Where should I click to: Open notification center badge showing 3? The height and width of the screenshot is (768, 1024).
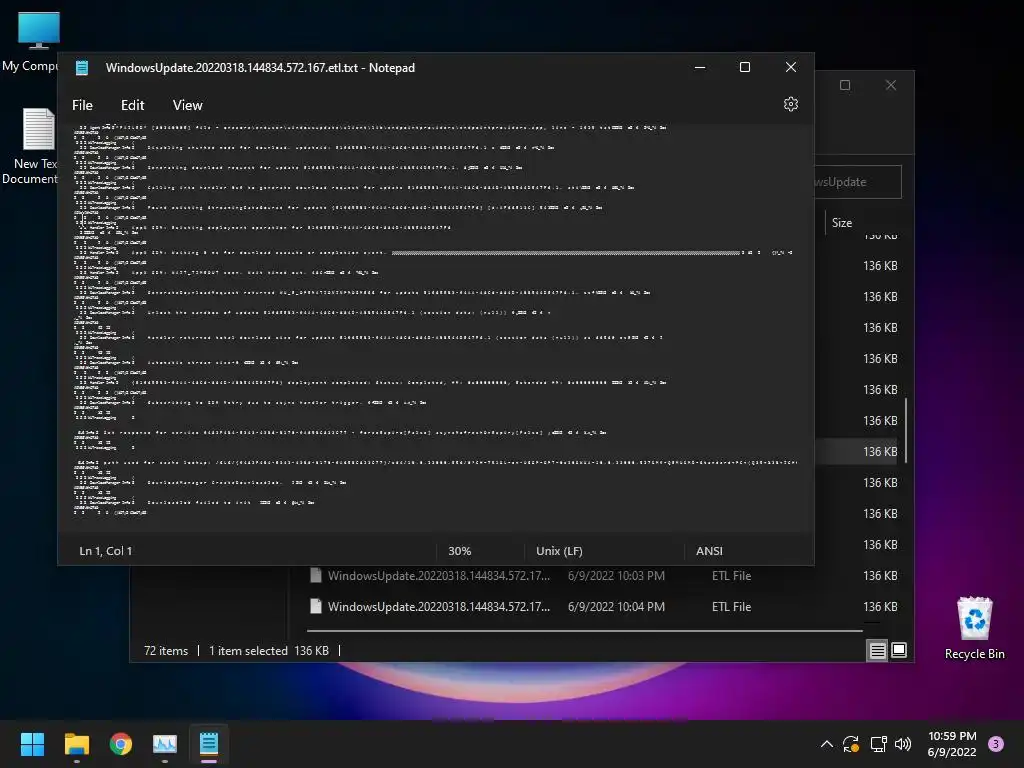(x=996, y=744)
